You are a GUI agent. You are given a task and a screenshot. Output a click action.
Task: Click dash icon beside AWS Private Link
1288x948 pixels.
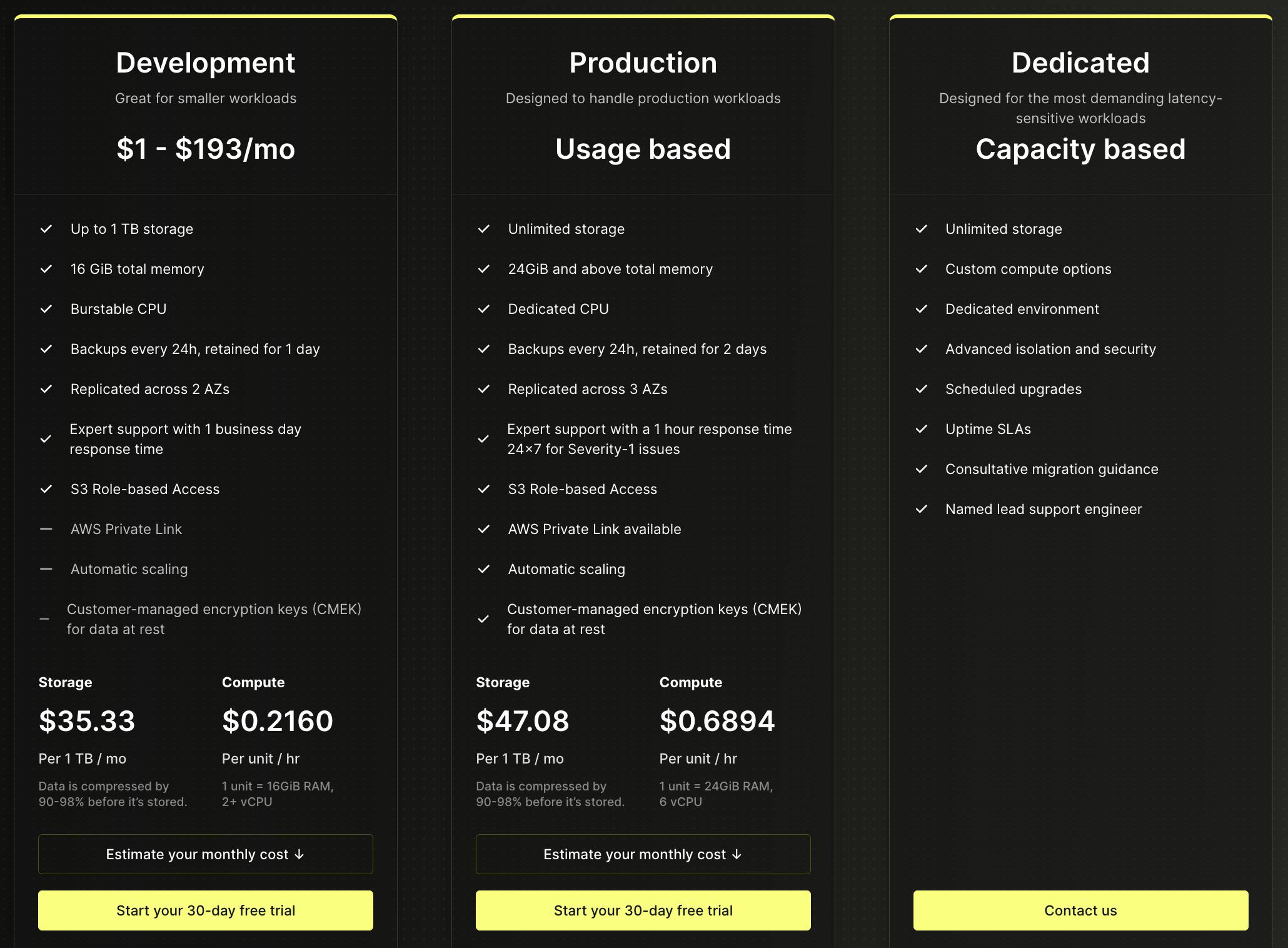click(46, 529)
